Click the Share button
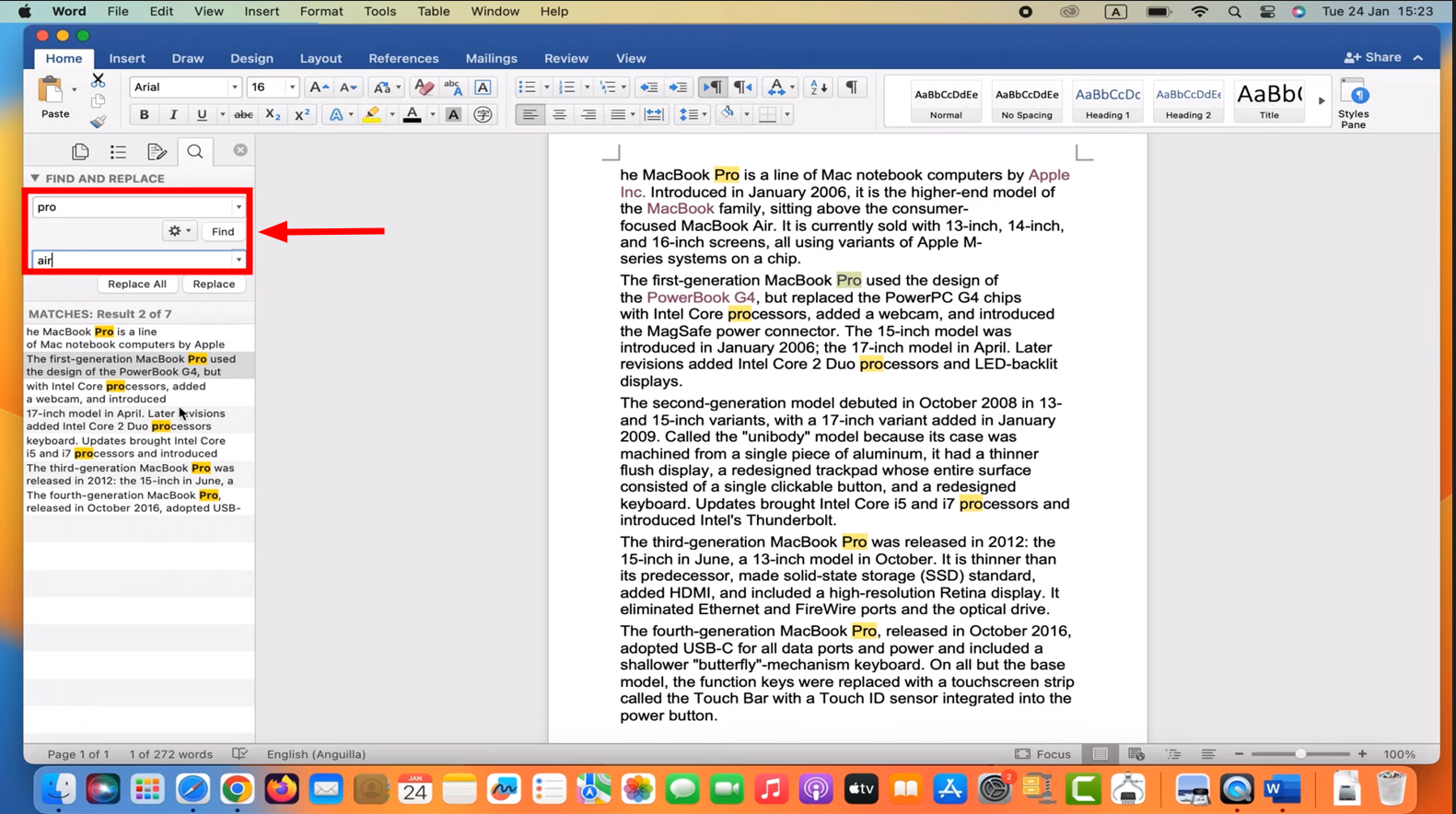 point(1372,57)
